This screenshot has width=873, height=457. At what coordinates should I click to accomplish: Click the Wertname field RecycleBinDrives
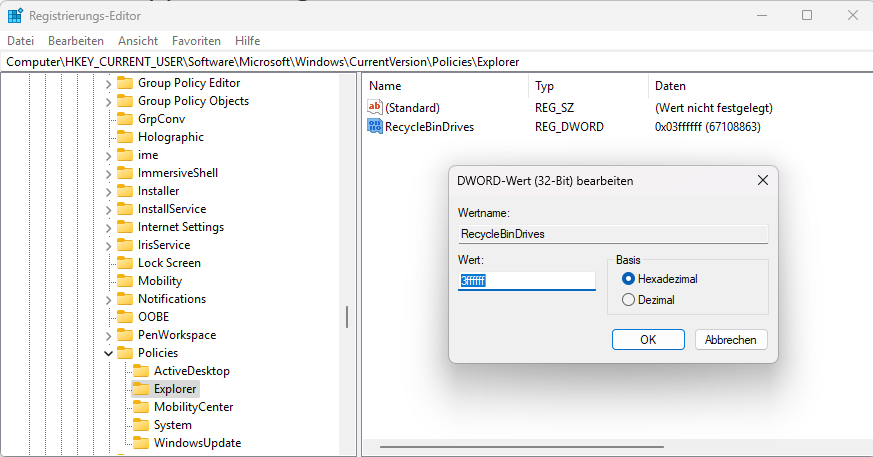point(613,234)
